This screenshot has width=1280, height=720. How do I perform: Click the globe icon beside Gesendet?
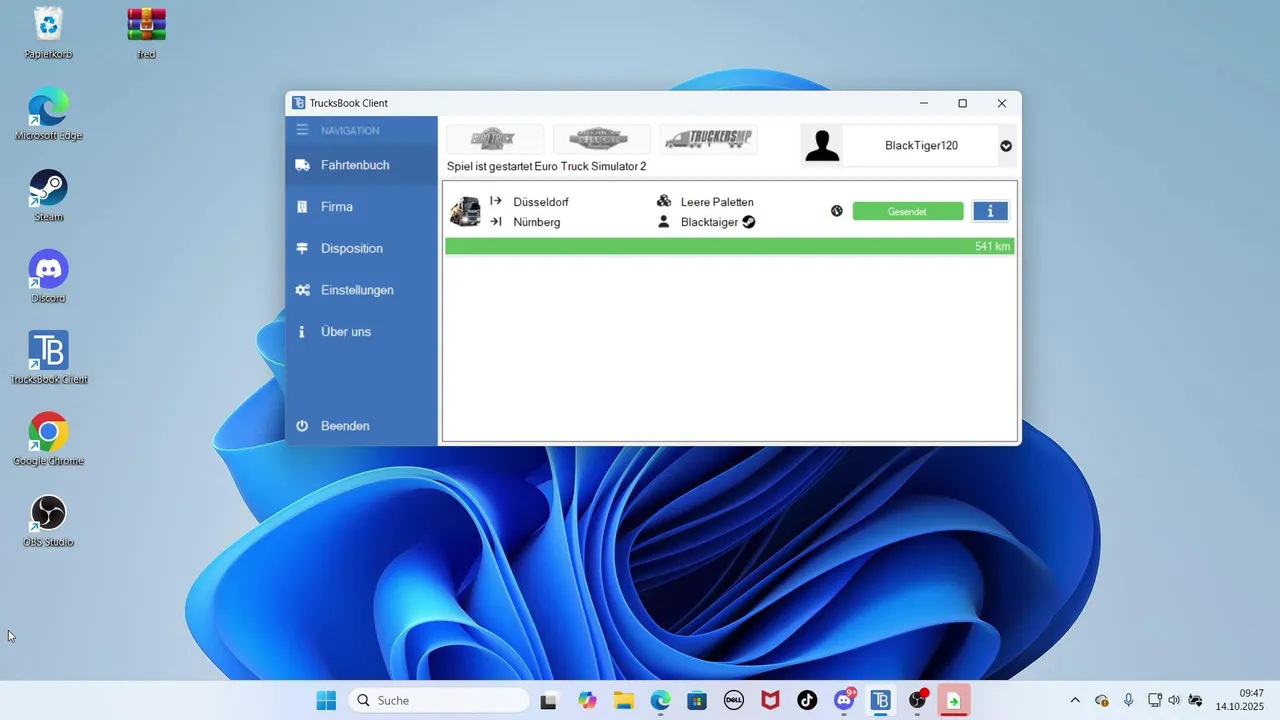point(837,211)
